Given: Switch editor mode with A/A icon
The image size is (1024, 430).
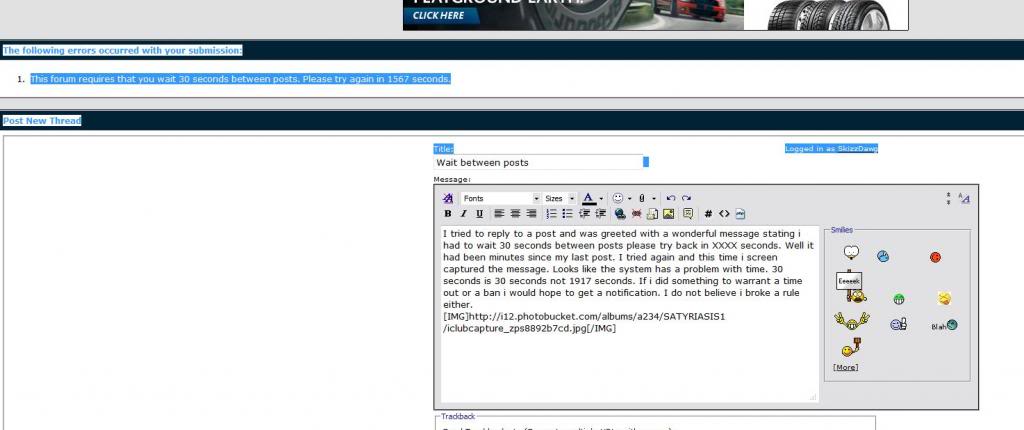Looking at the screenshot, I should (x=964, y=198).
